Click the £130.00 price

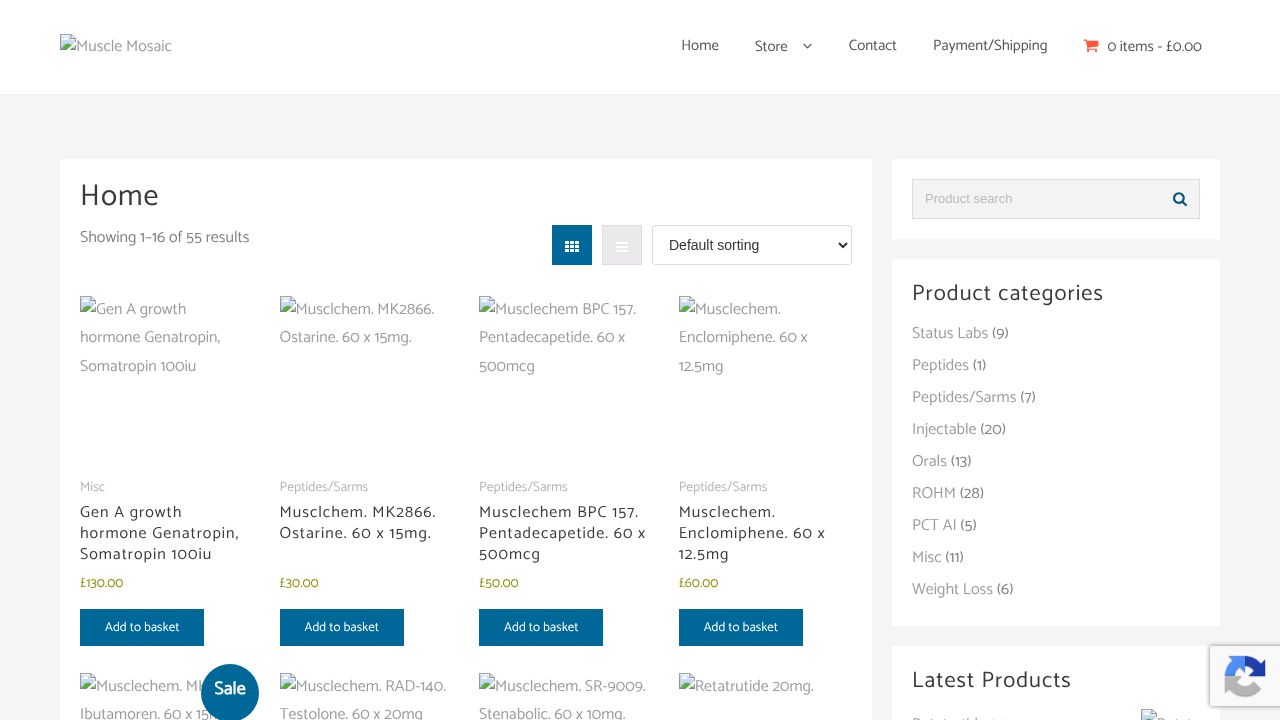(x=102, y=583)
